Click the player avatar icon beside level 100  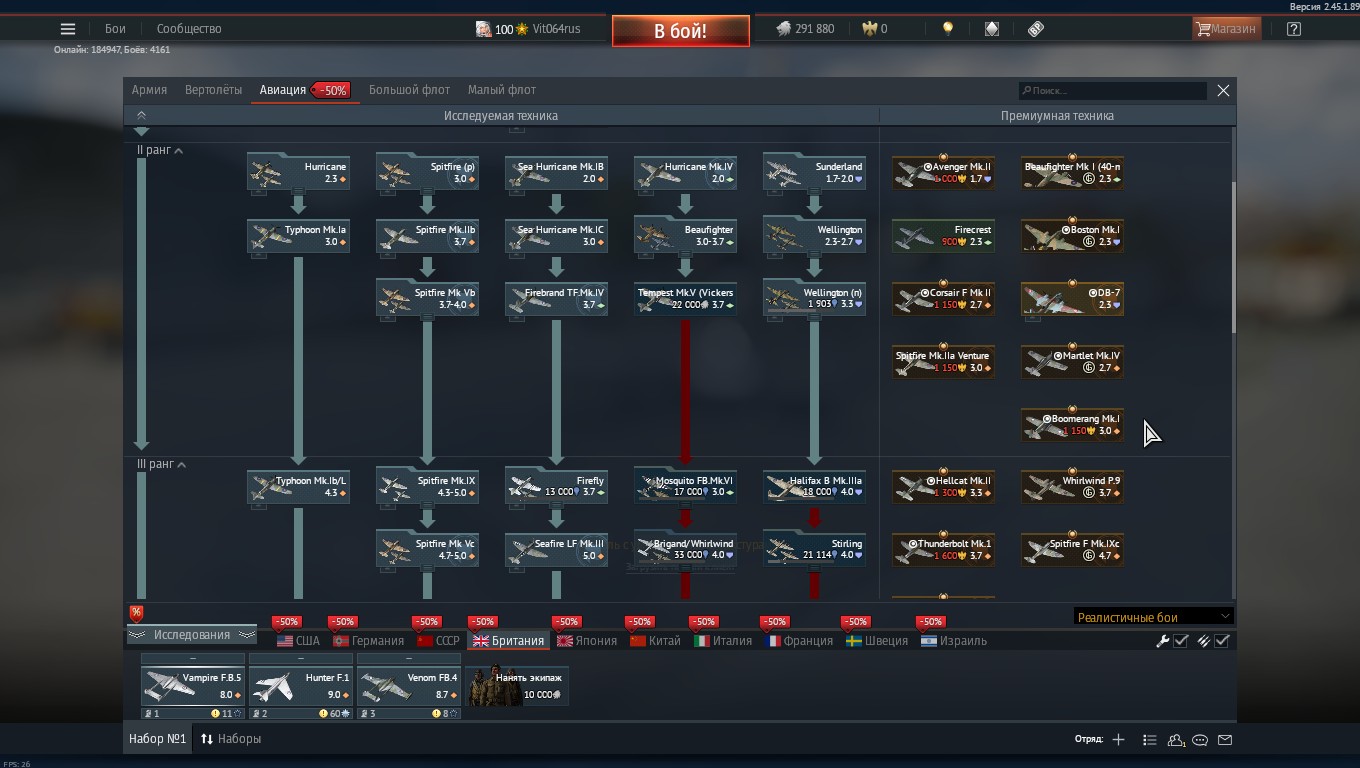coord(483,29)
